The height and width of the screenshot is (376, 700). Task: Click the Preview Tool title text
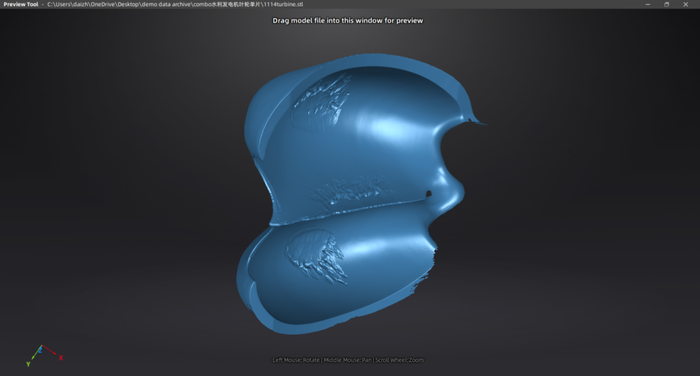point(21,4)
